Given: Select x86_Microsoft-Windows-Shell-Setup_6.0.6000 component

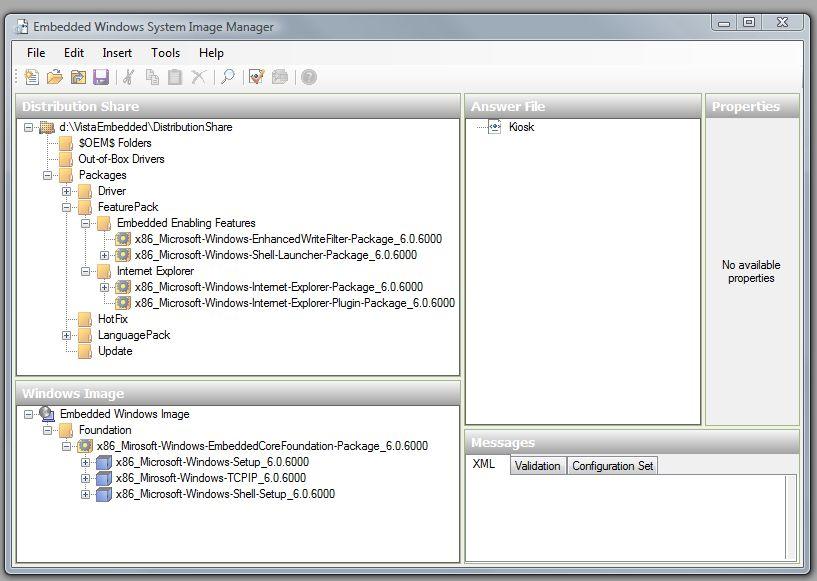Looking at the screenshot, I should 225,494.
